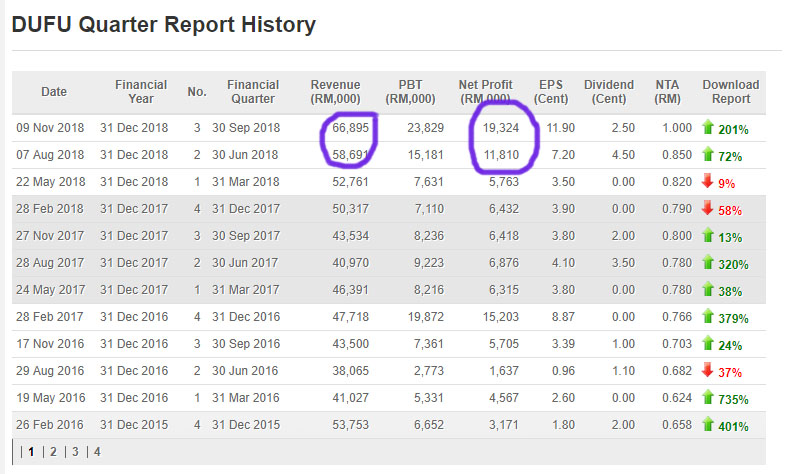Select PBT value 23,829
Viewport: 785px width, 474px height.
click(426, 128)
